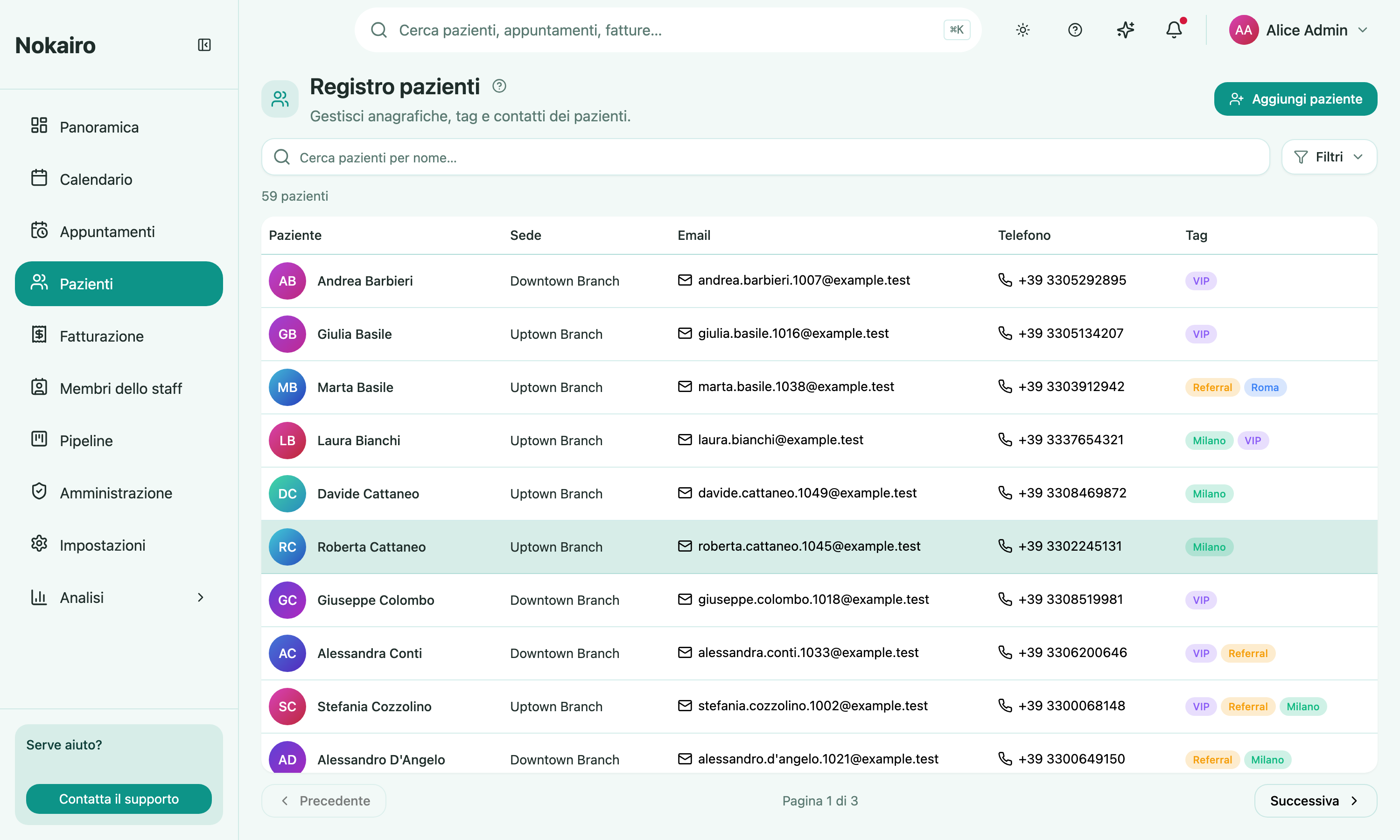Focus the global search field

[668, 30]
